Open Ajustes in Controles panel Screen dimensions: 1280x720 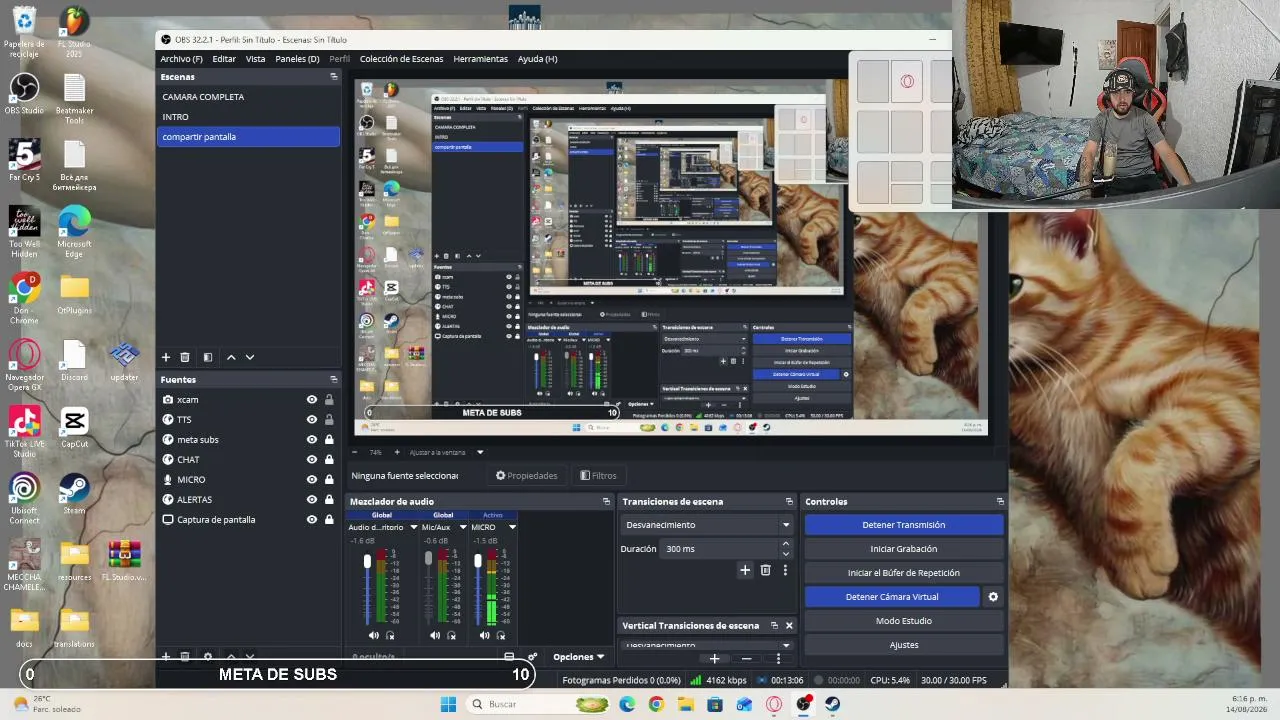coord(904,645)
